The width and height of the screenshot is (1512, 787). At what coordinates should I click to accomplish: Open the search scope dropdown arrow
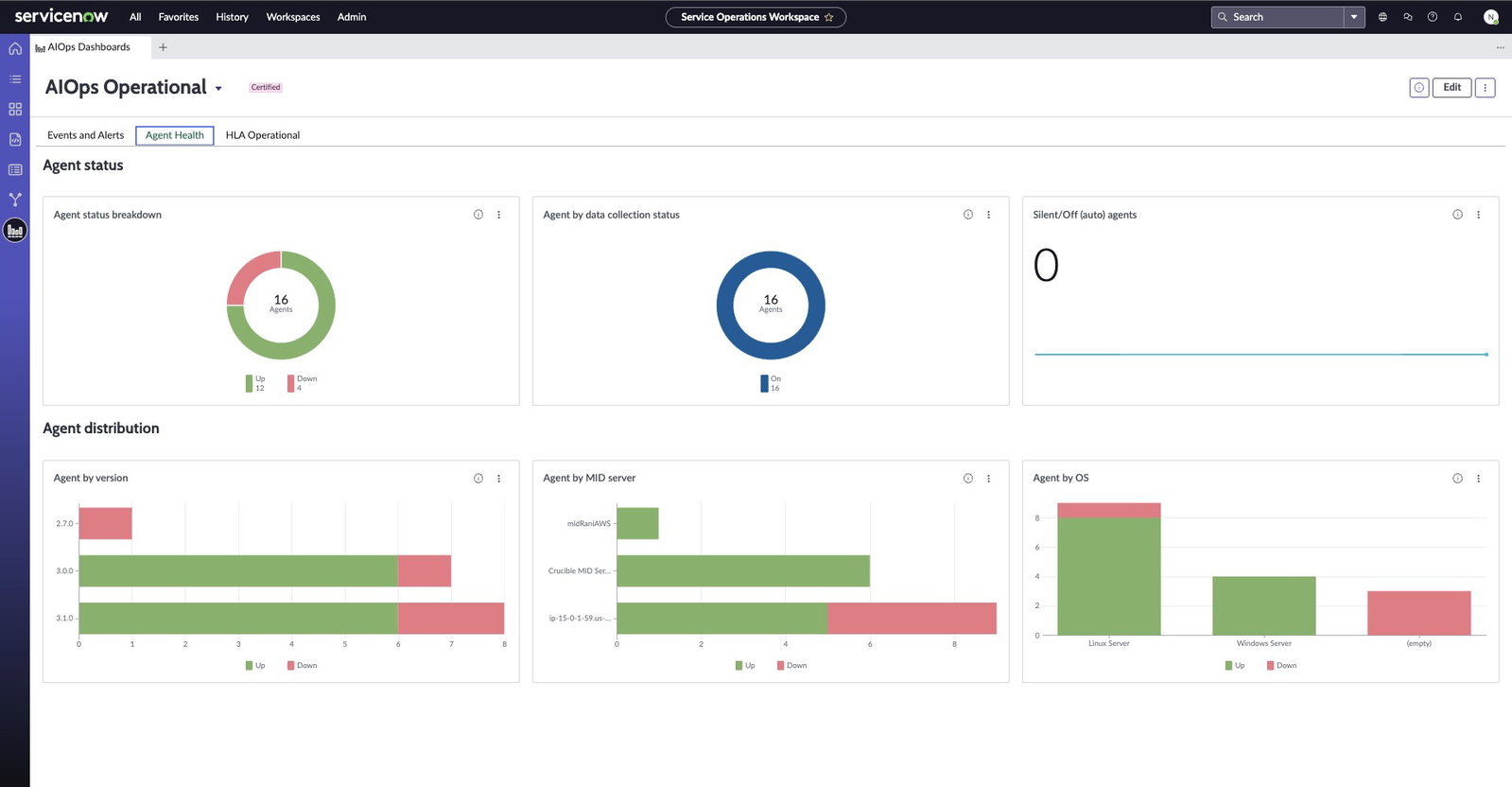point(1354,17)
